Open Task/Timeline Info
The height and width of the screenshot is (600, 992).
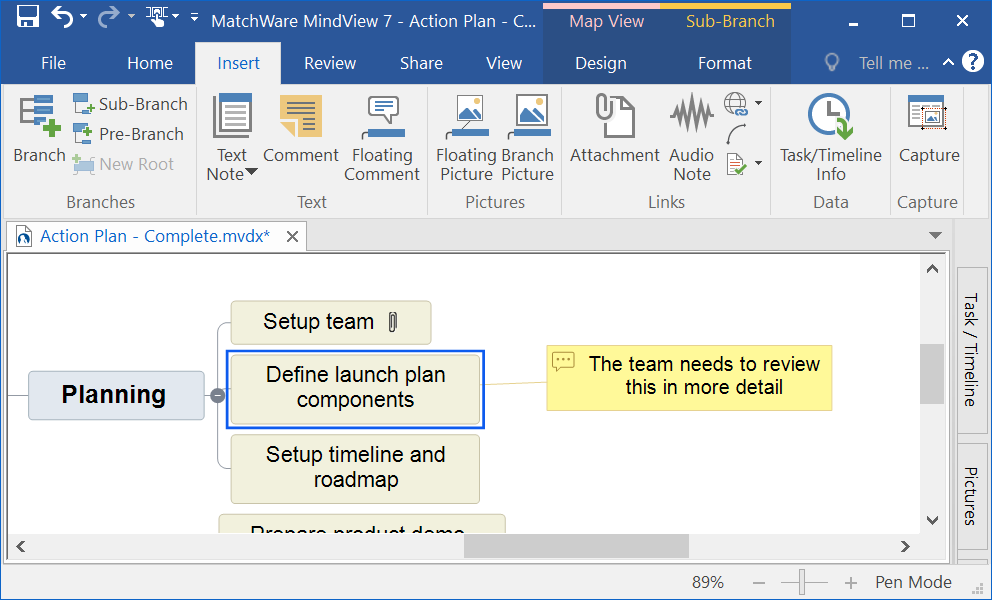click(x=831, y=138)
